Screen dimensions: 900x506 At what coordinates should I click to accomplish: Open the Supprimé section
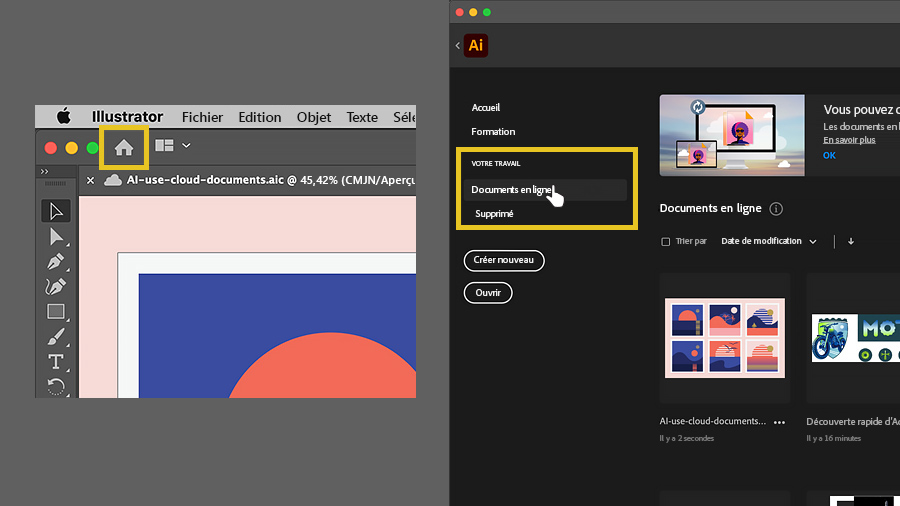(x=494, y=213)
